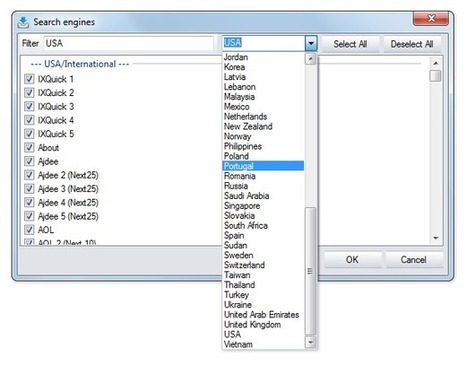Choose Philippines from the dropdown list
467x365 pixels.
[263, 146]
